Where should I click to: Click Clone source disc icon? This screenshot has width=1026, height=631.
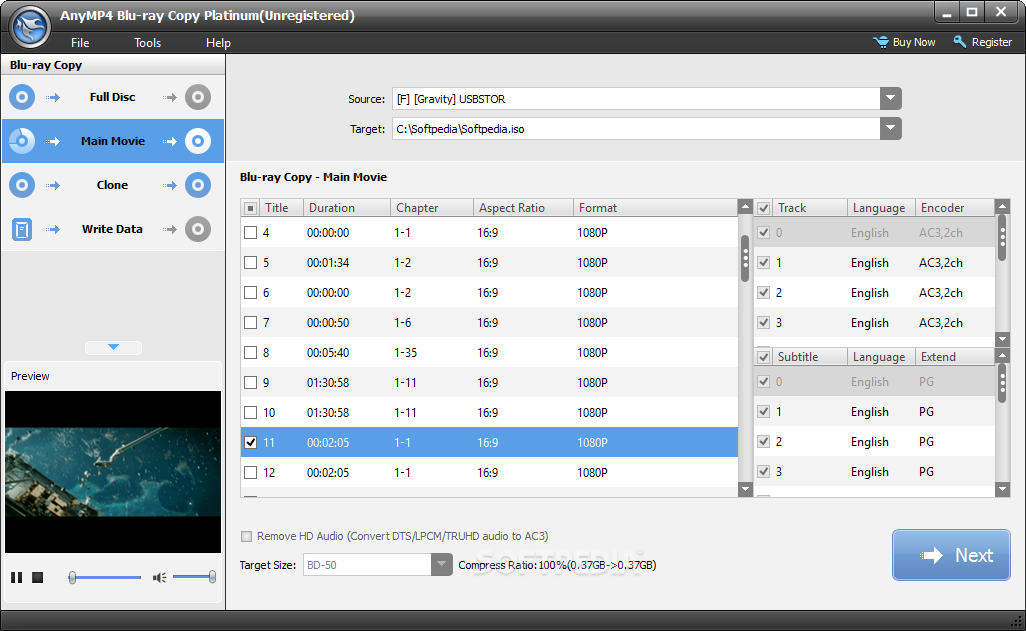click(x=22, y=185)
